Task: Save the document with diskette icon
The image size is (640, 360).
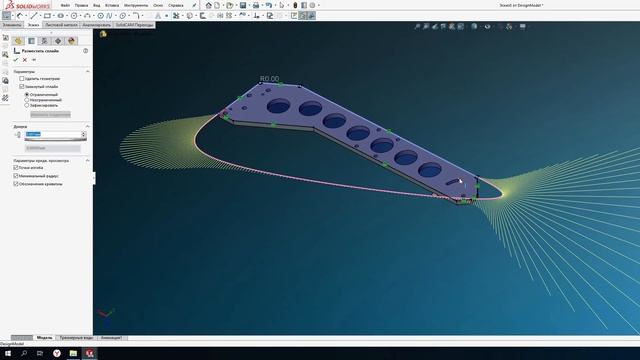Action: (243, 5)
